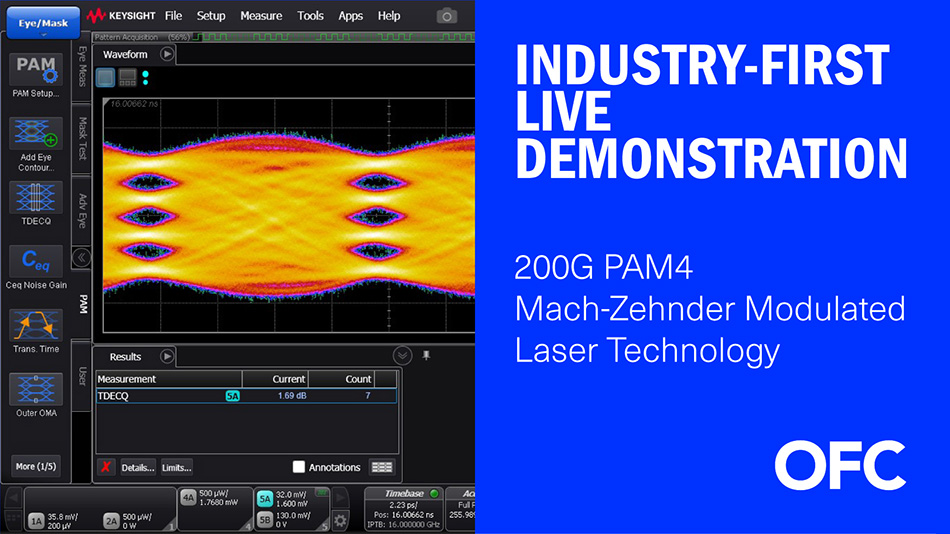Pin the Results panel
The width and height of the screenshot is (950, 534).
(427, 355)
